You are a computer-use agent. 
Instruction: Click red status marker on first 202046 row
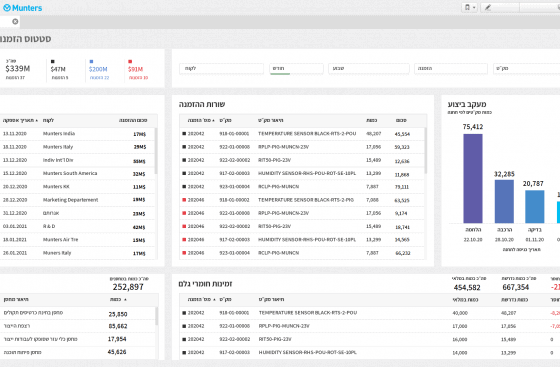(184, 200)
